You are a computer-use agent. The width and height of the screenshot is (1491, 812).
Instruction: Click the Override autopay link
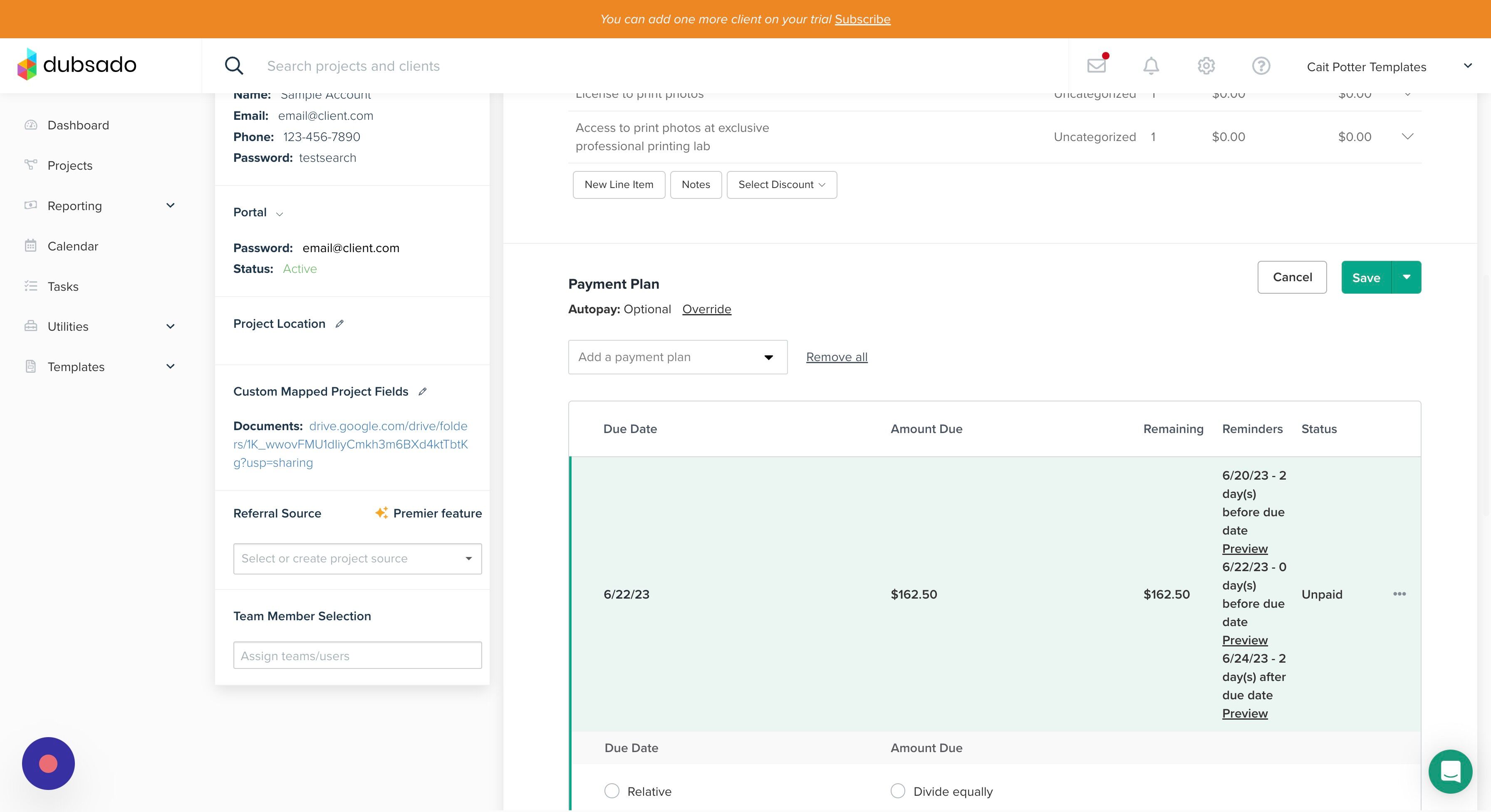click(706, 309)
